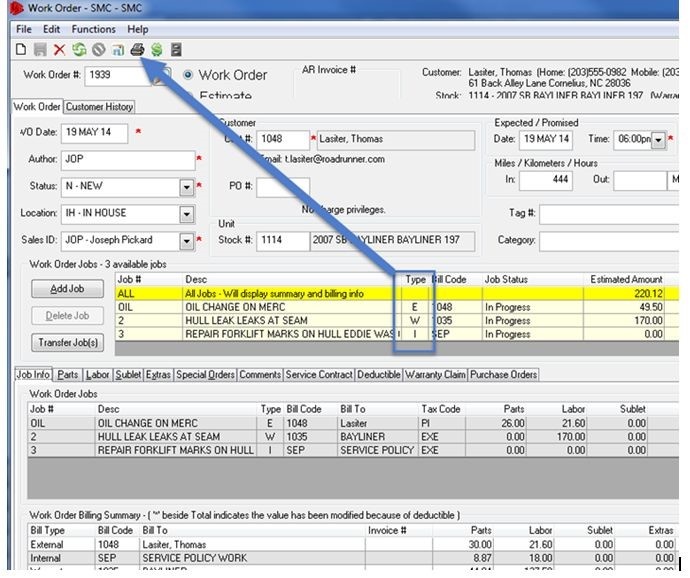Open the Help menu
690x578 pixels.
(x=138, y=29)
